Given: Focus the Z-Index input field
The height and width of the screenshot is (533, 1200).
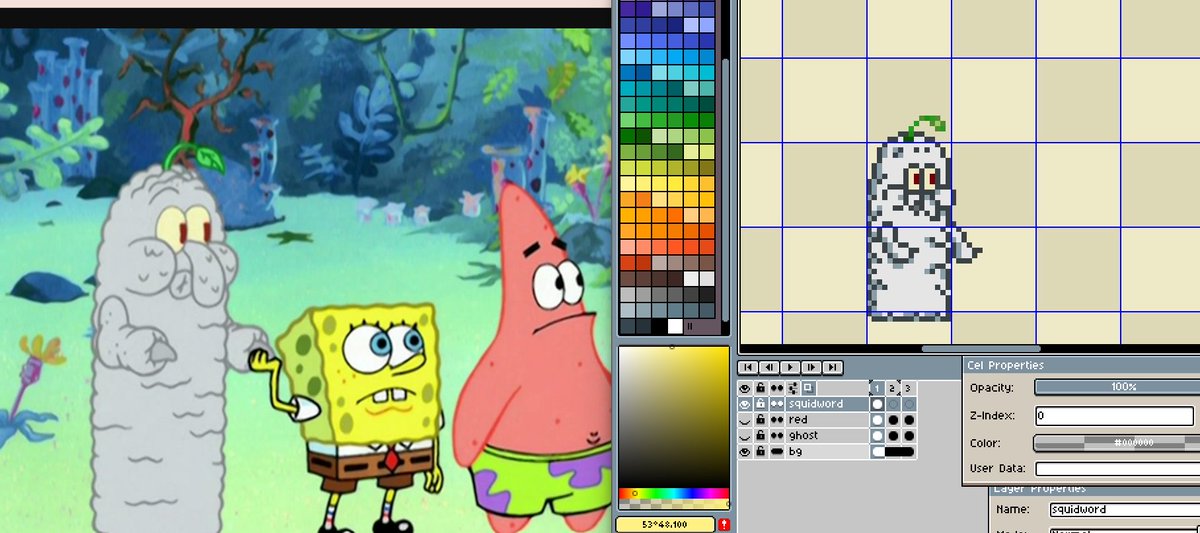Looking at the screenshot, I should pyautogui.click(x=1116, y=415).
